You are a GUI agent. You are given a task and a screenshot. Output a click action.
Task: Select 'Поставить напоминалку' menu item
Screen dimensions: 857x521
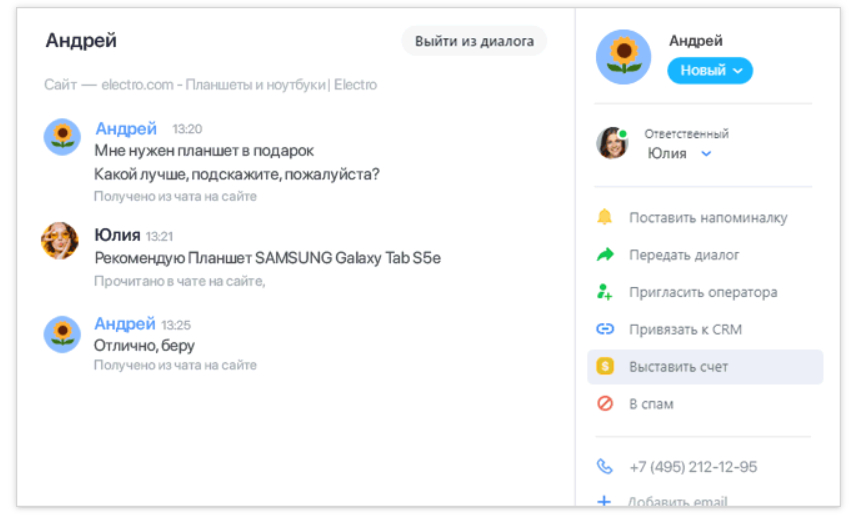708,217
